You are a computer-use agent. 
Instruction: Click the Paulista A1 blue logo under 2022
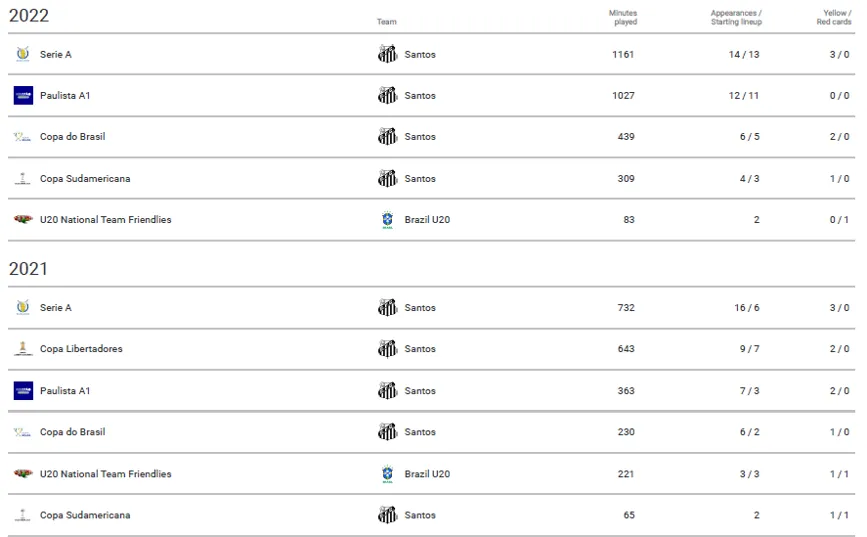click(x=23, y=95)
